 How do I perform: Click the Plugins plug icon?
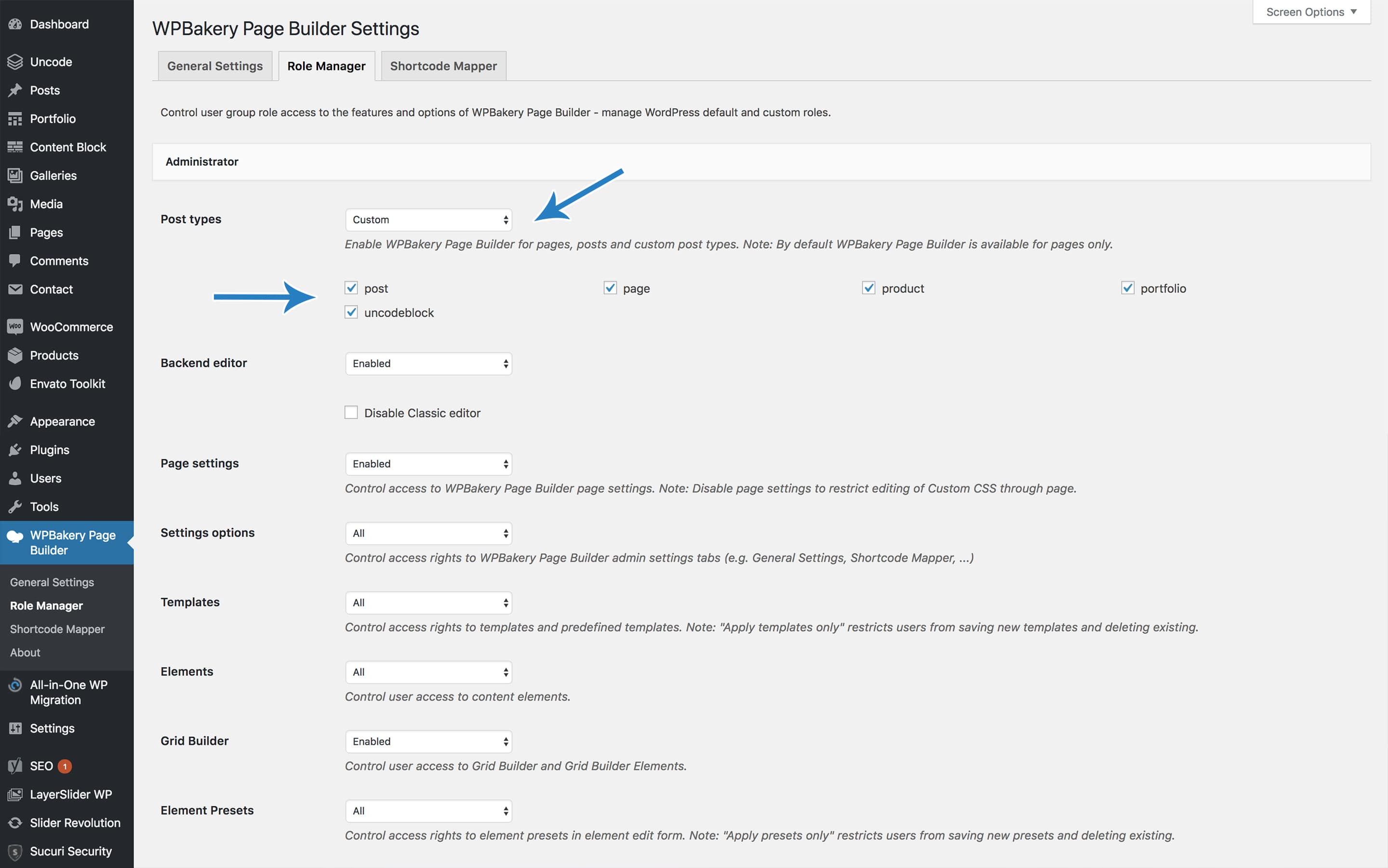15,450
